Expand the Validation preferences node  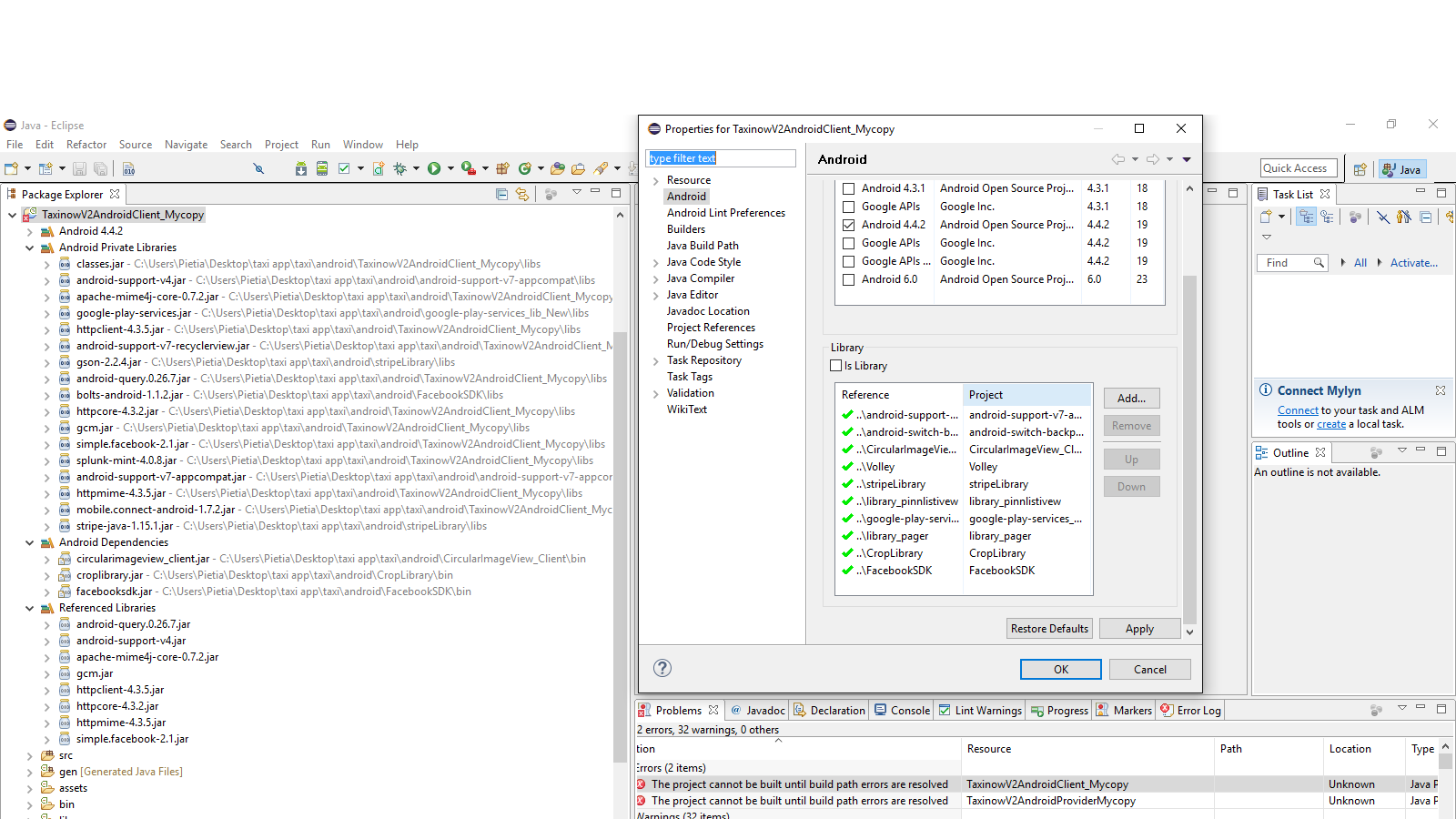(655, 394)
